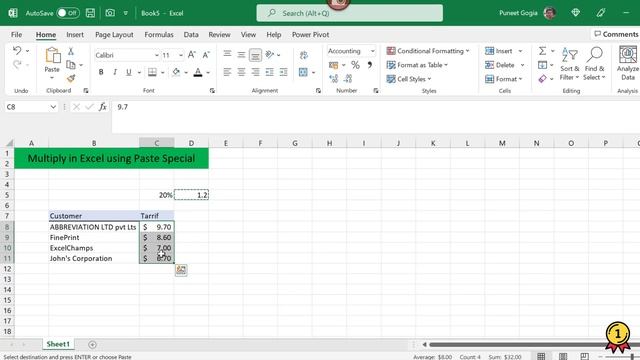Click Decrease Font Size icon
This screenshot has height=360, width=640.
206,55
